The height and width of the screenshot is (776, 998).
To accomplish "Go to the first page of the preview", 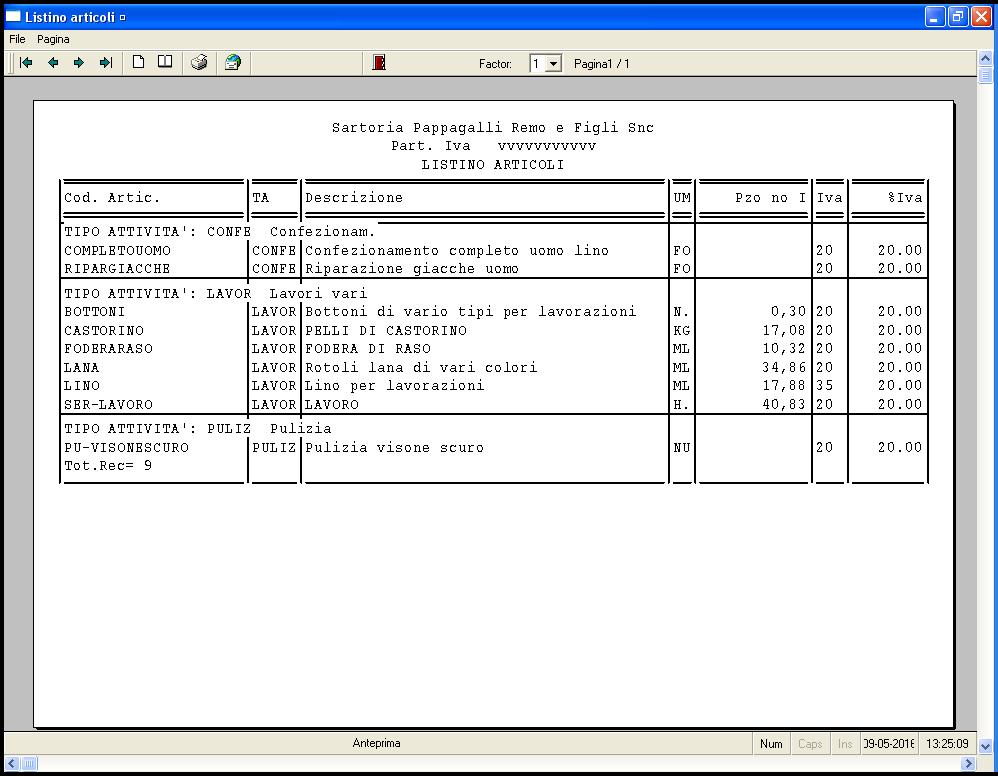I will coord(26,62).
